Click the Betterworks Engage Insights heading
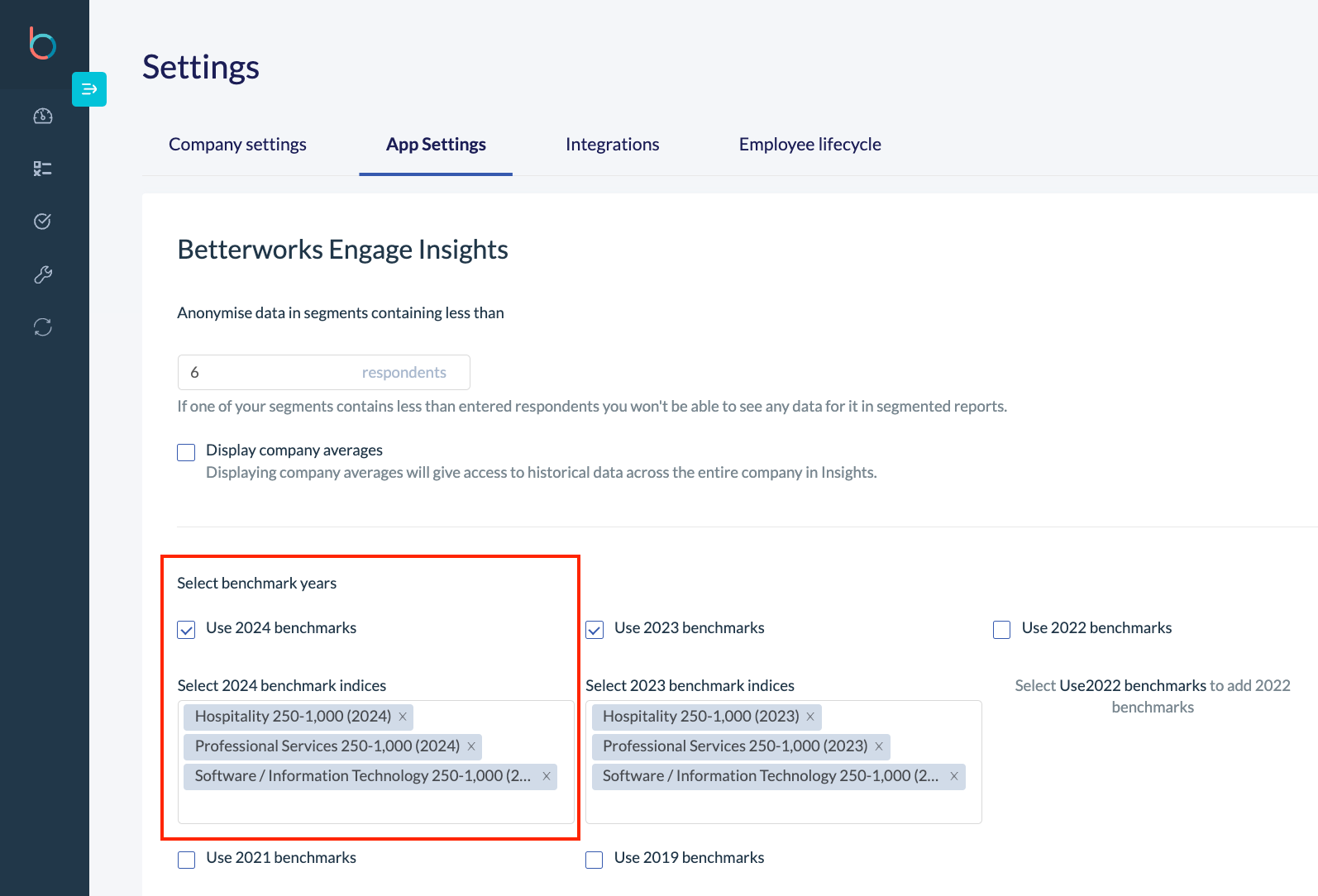Screen dimensions: 1318x896 (x=342, y=250)
